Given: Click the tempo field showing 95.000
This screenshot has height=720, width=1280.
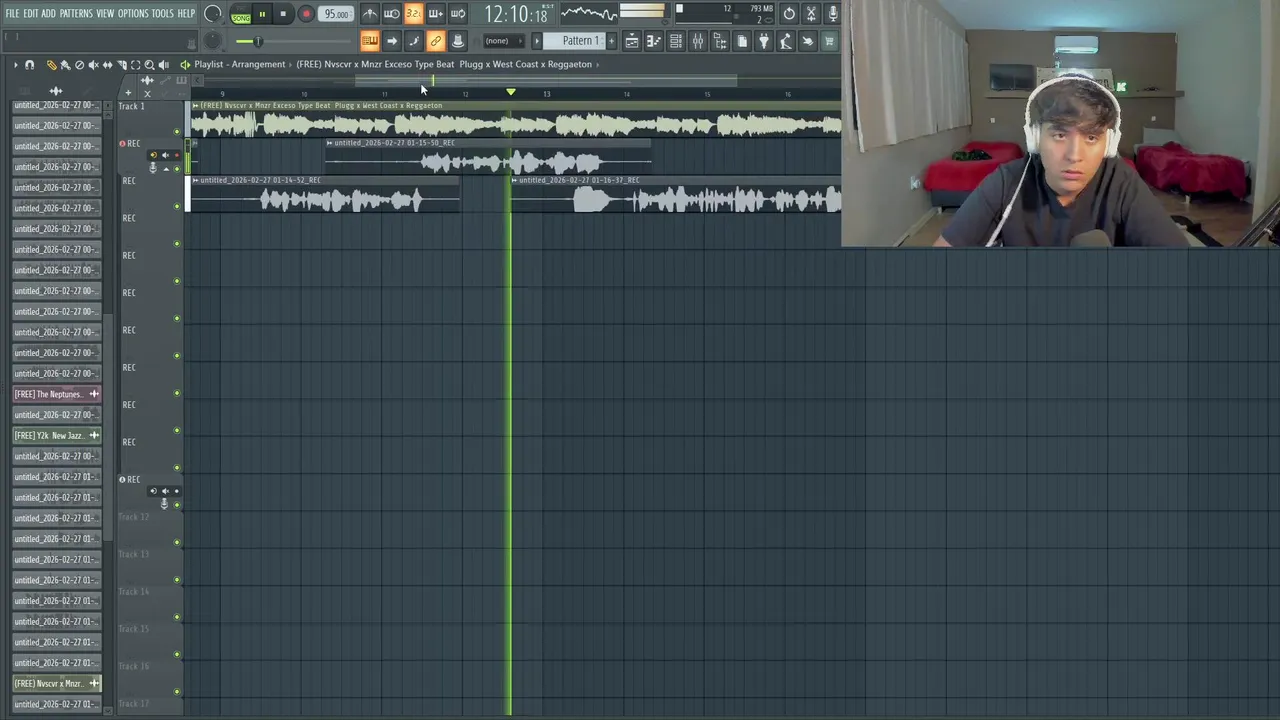Looking at the screenshot, I should pyautogui.click(x=336, y=15).
